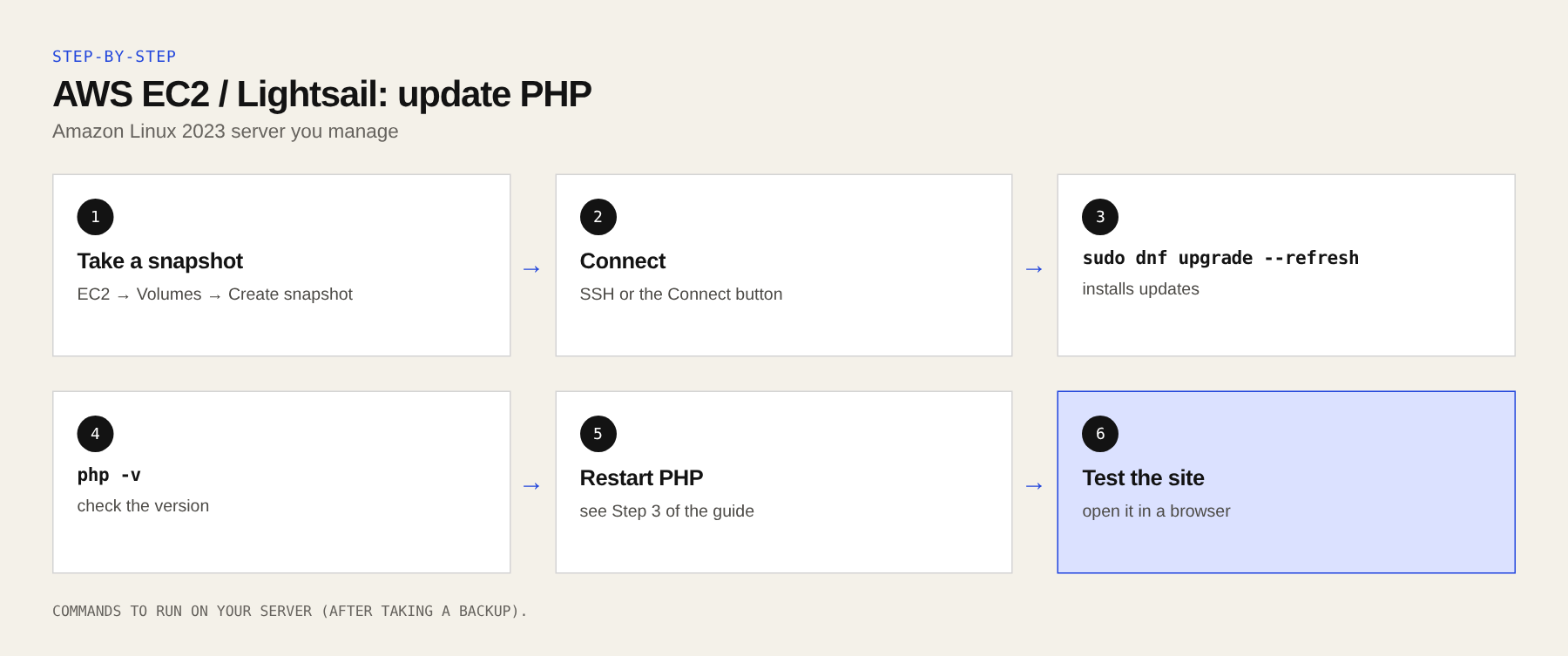Click the 'COMMANDS TO RUN ON YOUR SERVER' footer note
This screenshot has height=656, width=1568.
coord(290,612)
